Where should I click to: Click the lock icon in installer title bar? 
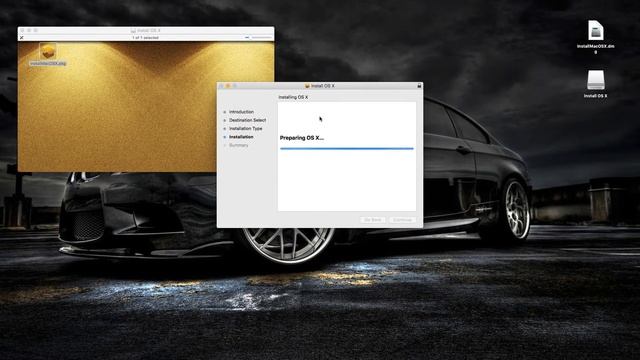click(419, 86)
